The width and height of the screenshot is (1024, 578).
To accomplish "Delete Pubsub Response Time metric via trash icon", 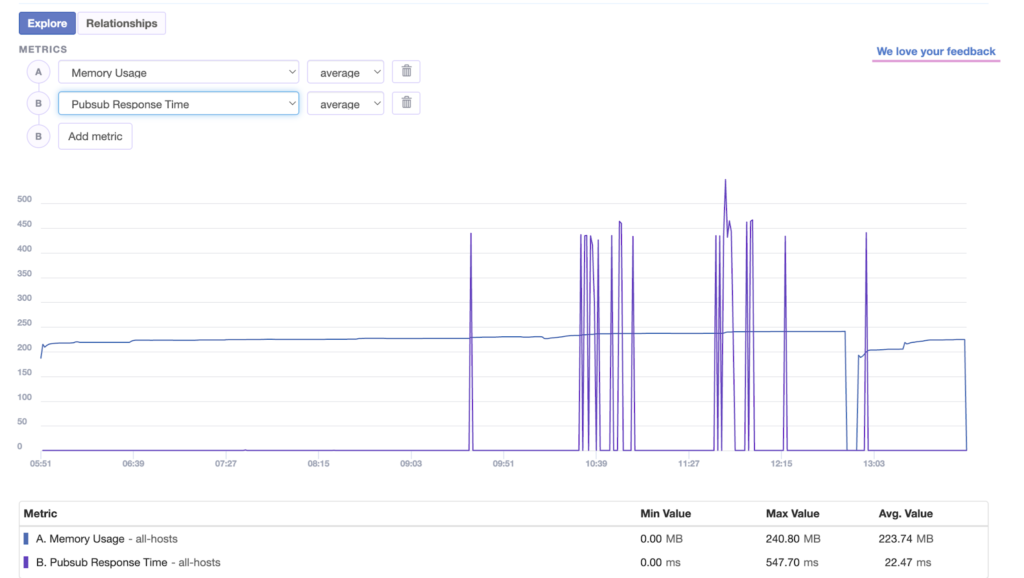I will [406, 103].
